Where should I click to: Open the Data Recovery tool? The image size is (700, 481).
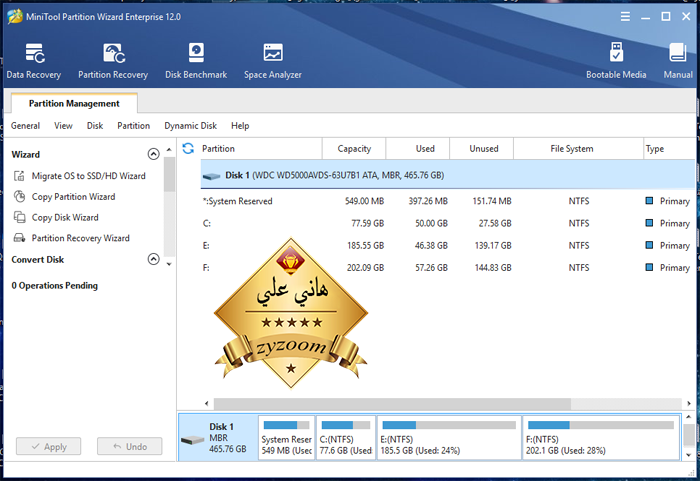(34, 61)
